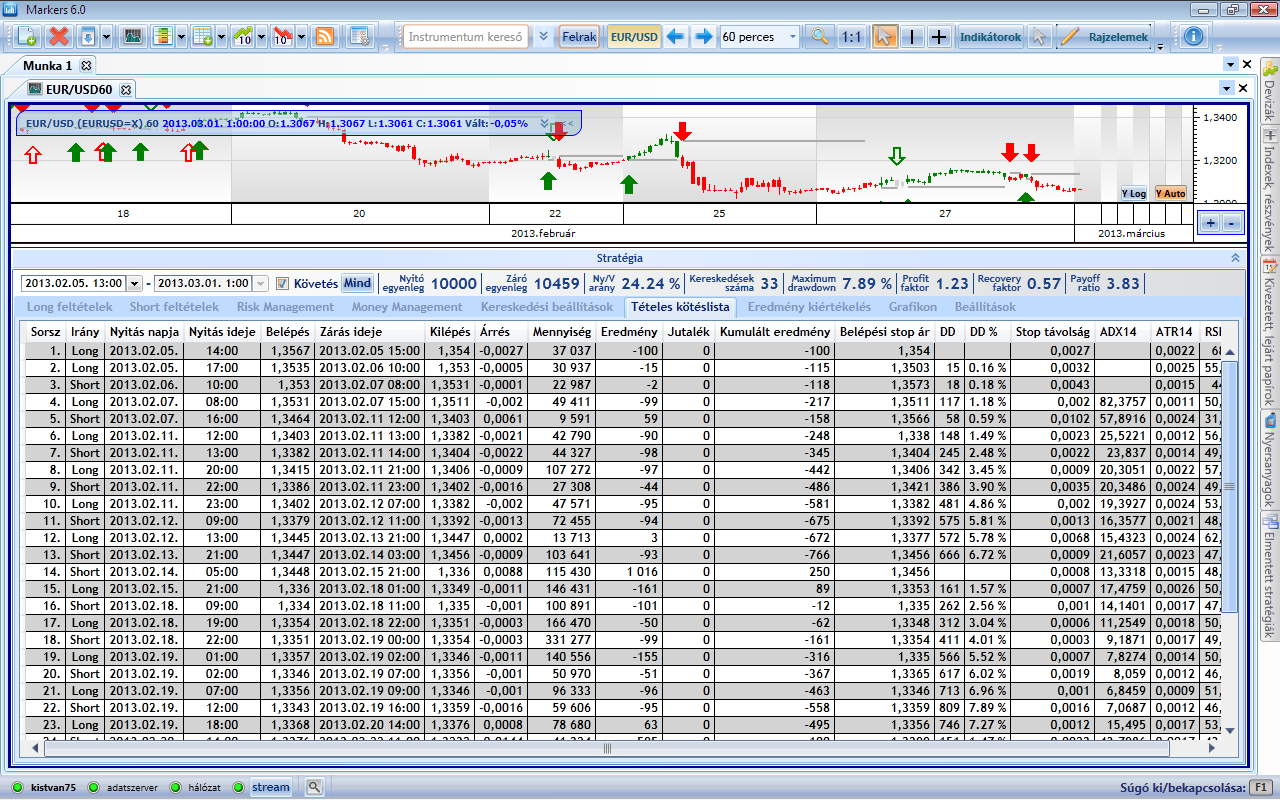
Task: Open chart tab list dropdown arrow
Action: pyautogui.click(x=1226, y=89)
